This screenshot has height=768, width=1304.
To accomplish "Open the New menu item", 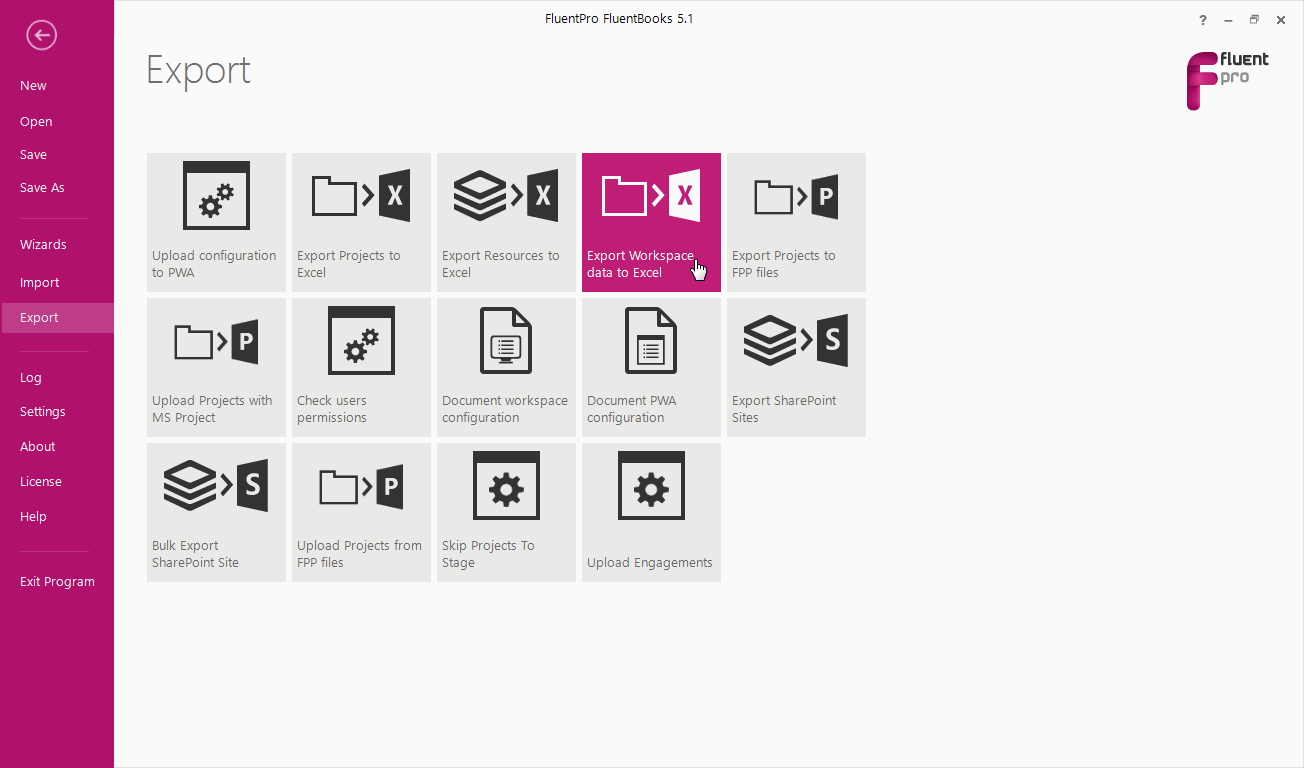I will point(33,86).
